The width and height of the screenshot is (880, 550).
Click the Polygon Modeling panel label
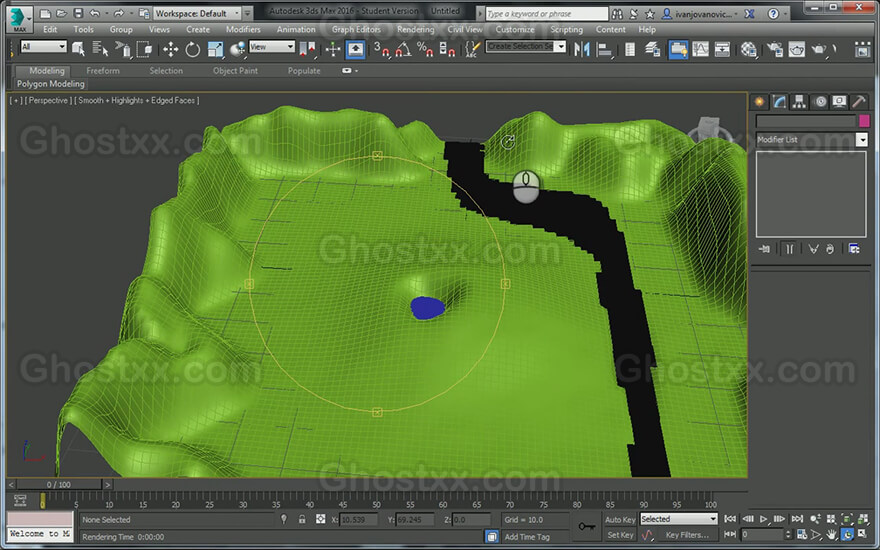51,84
